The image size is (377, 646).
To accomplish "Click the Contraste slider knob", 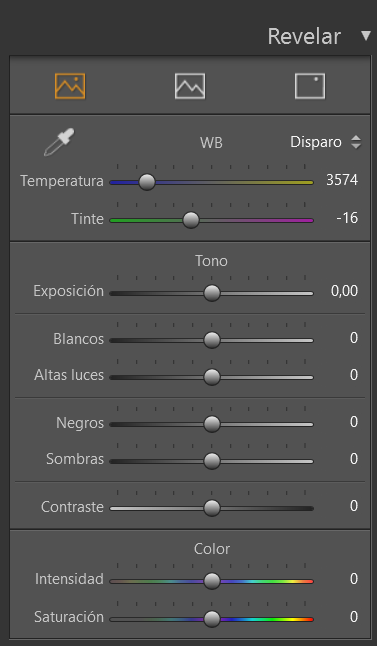I will (212, 508).
